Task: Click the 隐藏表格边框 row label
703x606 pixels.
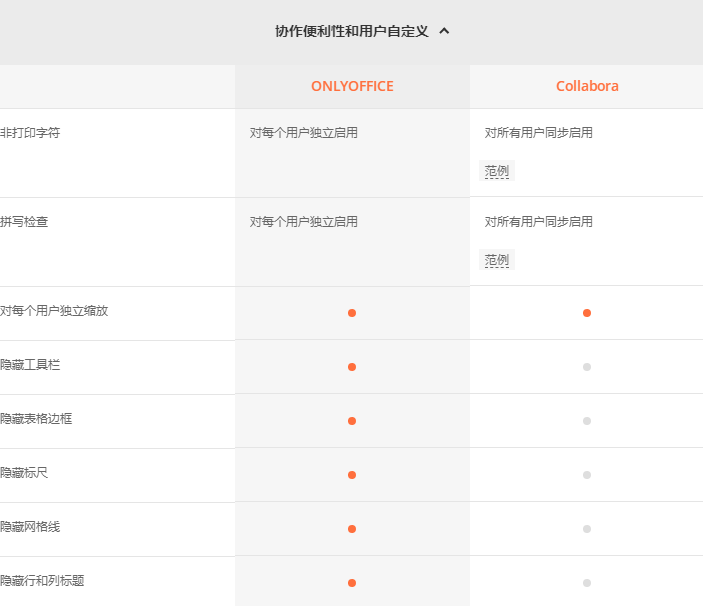Action: [x=36, y=419]
